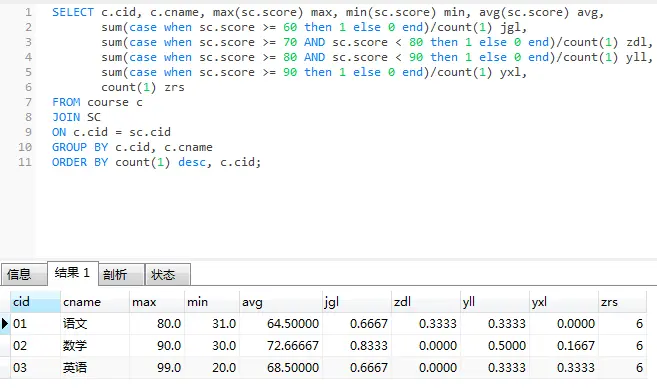Place cursor on JOIN keyword
The height and width of the screenshot is (390, 657).
[x=66, y=117]
